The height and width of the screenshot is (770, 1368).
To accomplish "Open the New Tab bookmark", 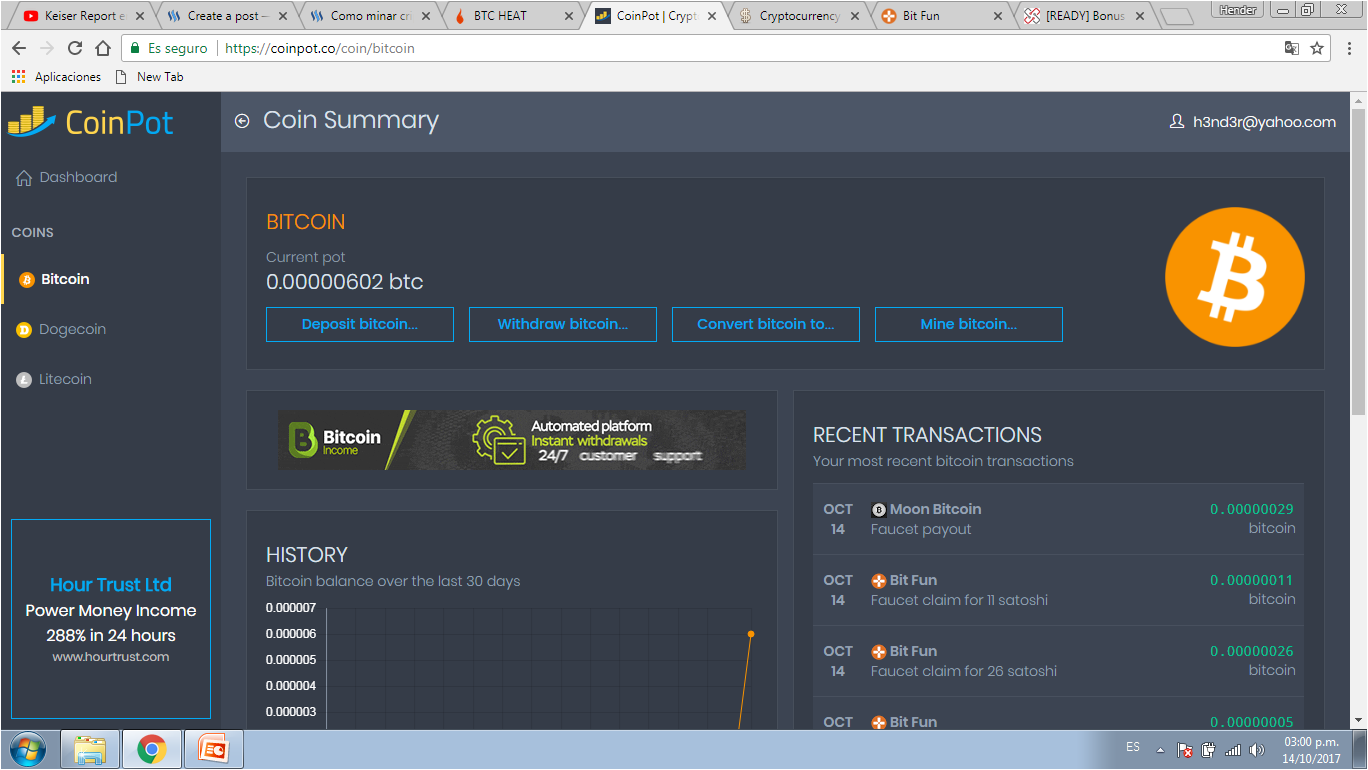I will tap(150, 77).
